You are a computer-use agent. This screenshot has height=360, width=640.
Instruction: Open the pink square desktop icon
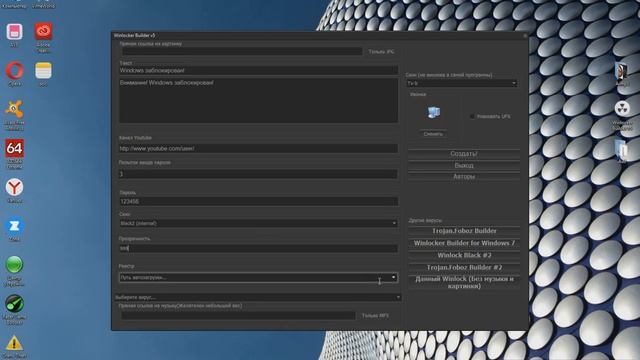click(14, 31)
